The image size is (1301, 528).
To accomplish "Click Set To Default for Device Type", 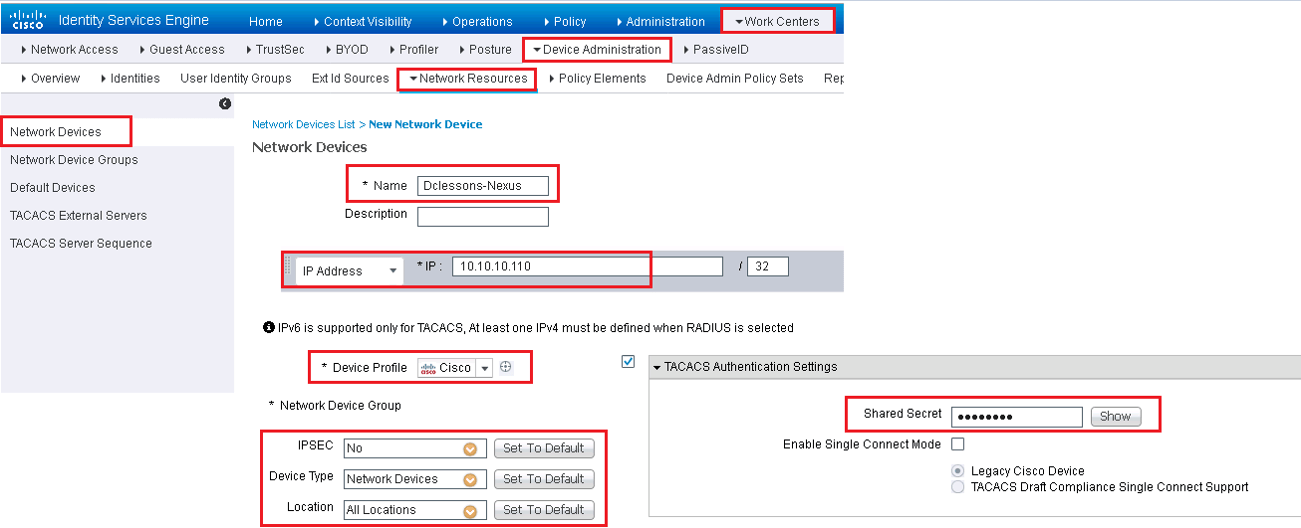I will pyautogui.click(x=544, y=479).
